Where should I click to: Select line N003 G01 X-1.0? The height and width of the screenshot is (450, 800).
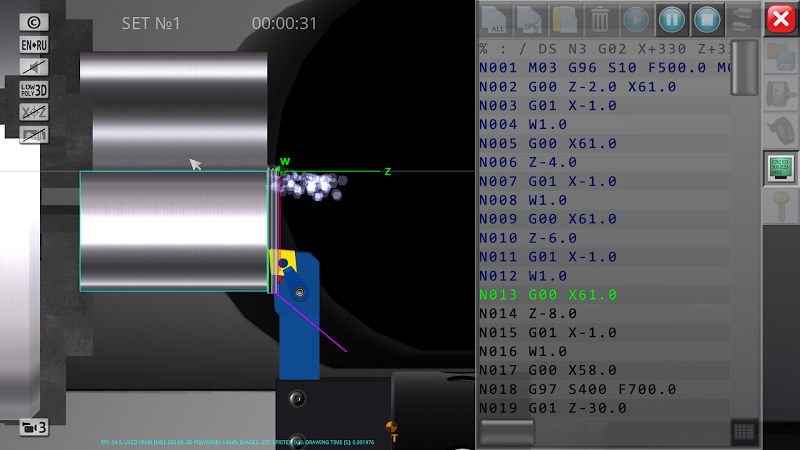[x=605, y=106]
